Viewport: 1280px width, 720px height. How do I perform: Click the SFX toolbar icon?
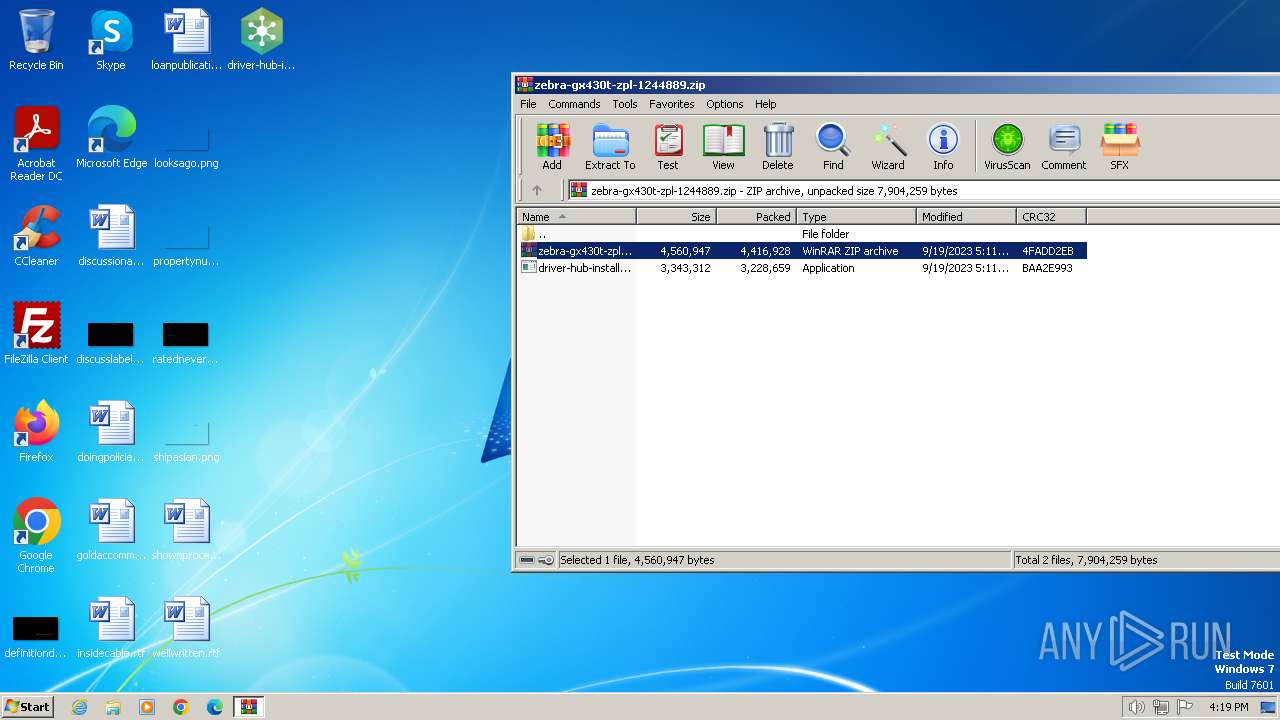click(x=1120, y=147)
